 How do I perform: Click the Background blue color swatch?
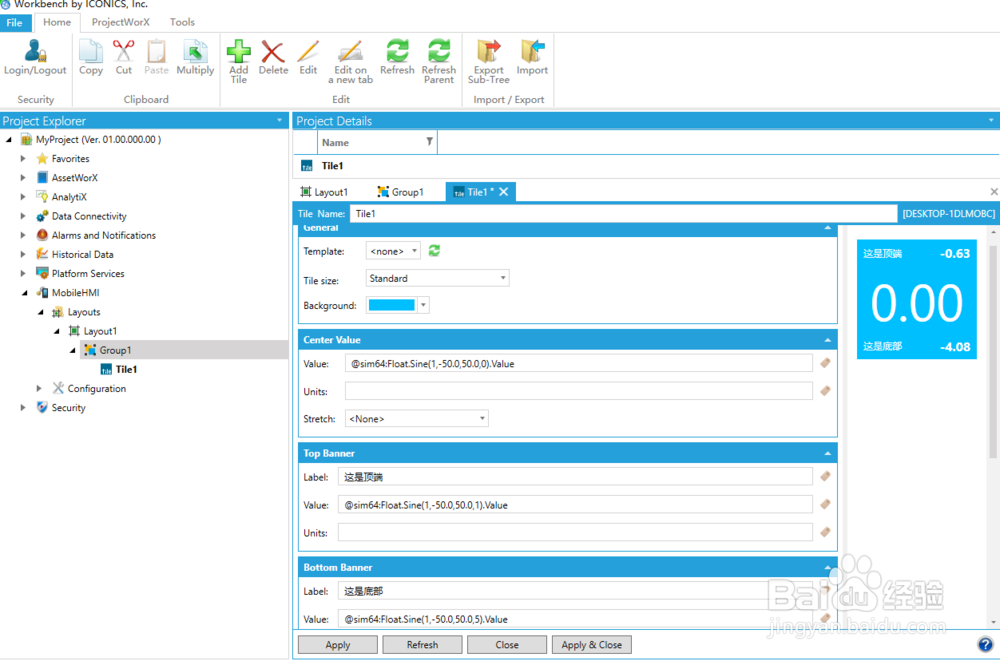(x=392, y=305)
